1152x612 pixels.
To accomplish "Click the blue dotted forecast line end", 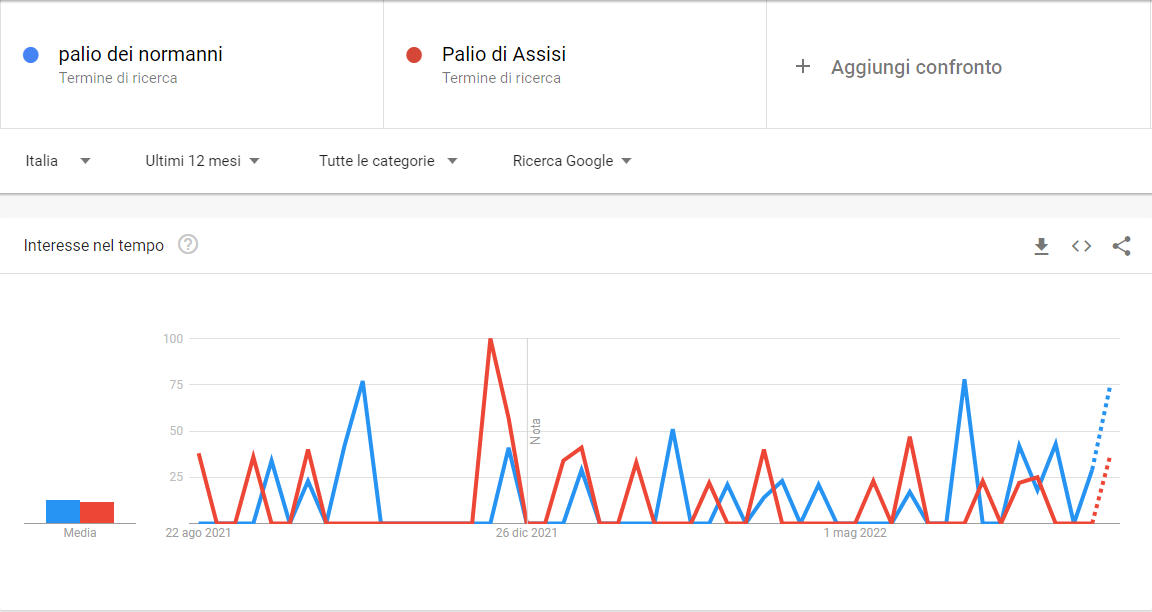I will (1109, 387).
